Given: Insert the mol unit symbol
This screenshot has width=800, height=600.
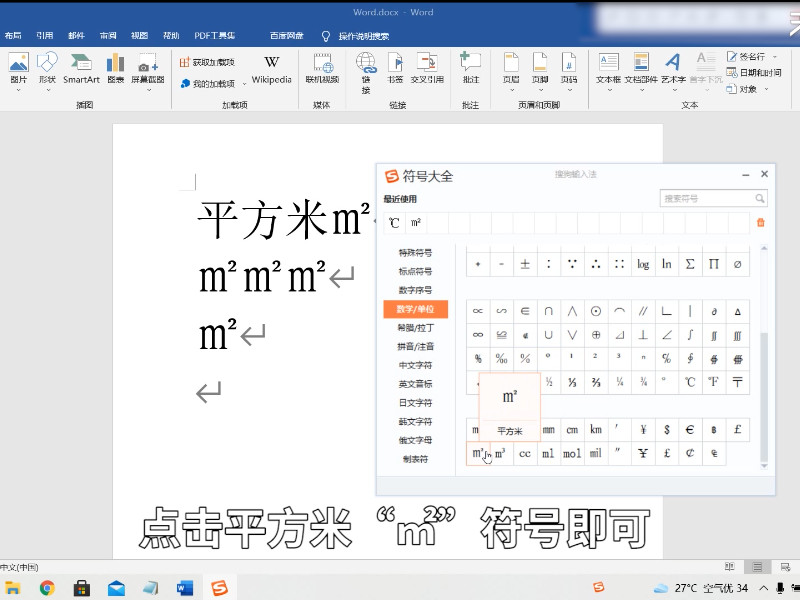Looking at the screenshot, I should click(572, 453).
